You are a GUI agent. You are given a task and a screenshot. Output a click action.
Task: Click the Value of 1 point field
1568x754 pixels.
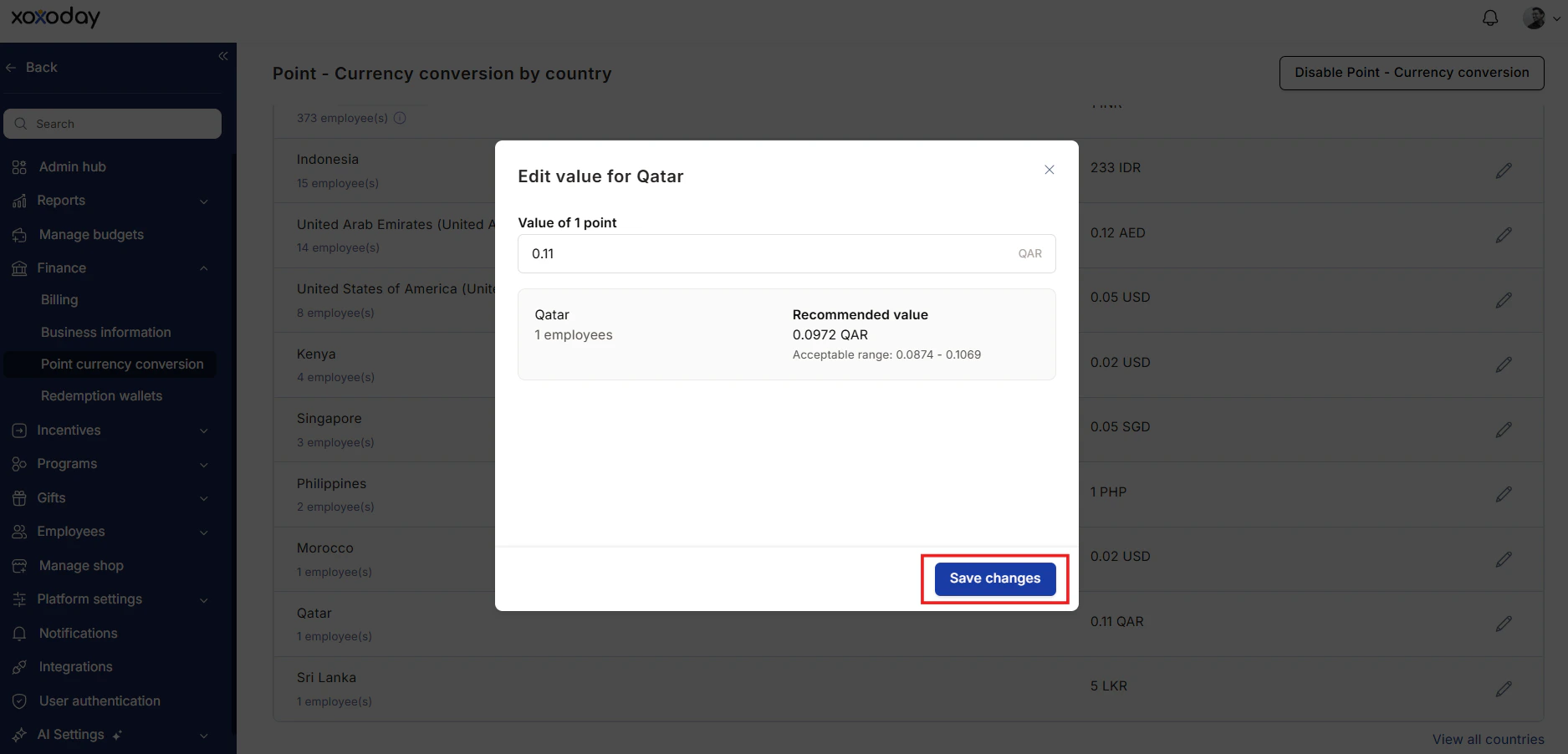pos(786,253)
